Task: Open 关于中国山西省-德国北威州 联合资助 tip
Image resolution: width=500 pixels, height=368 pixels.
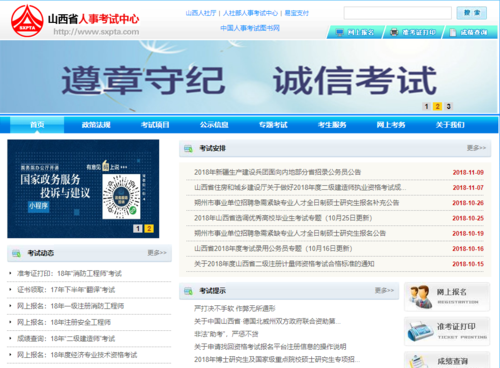Action: pos(267,321)
